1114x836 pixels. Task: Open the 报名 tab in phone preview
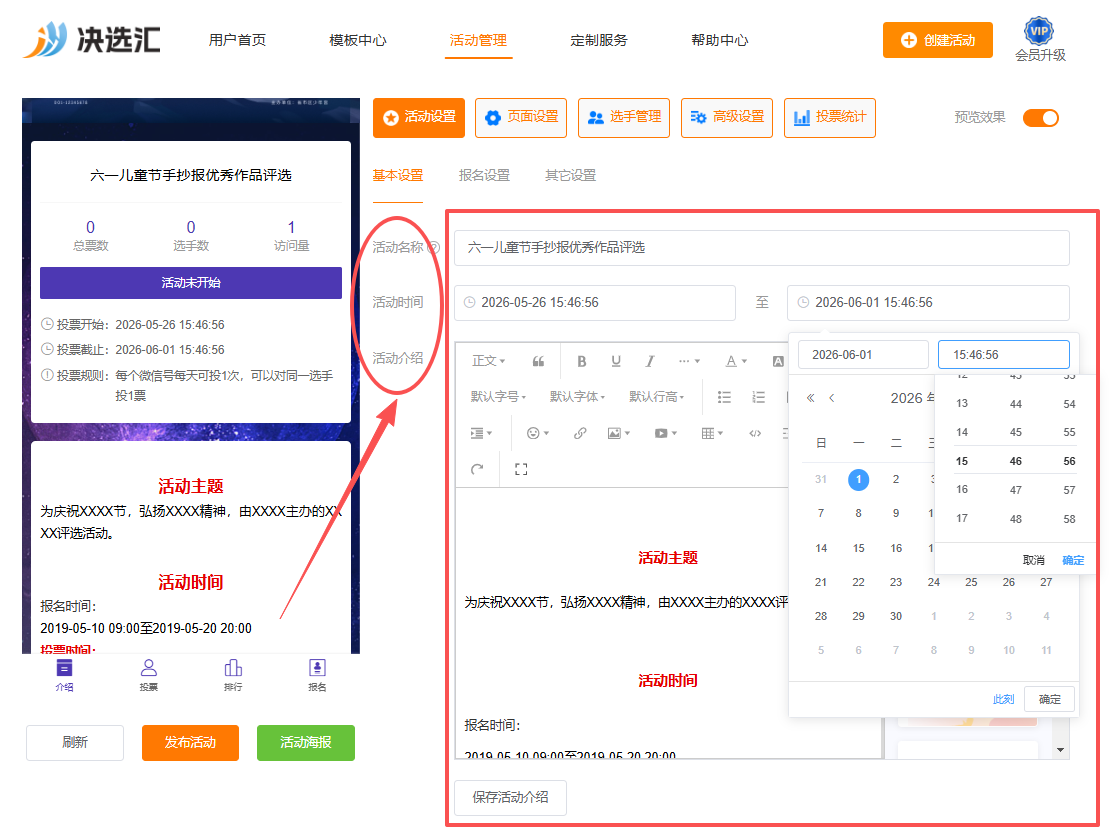pyautogui.click(x=318, y=675)
